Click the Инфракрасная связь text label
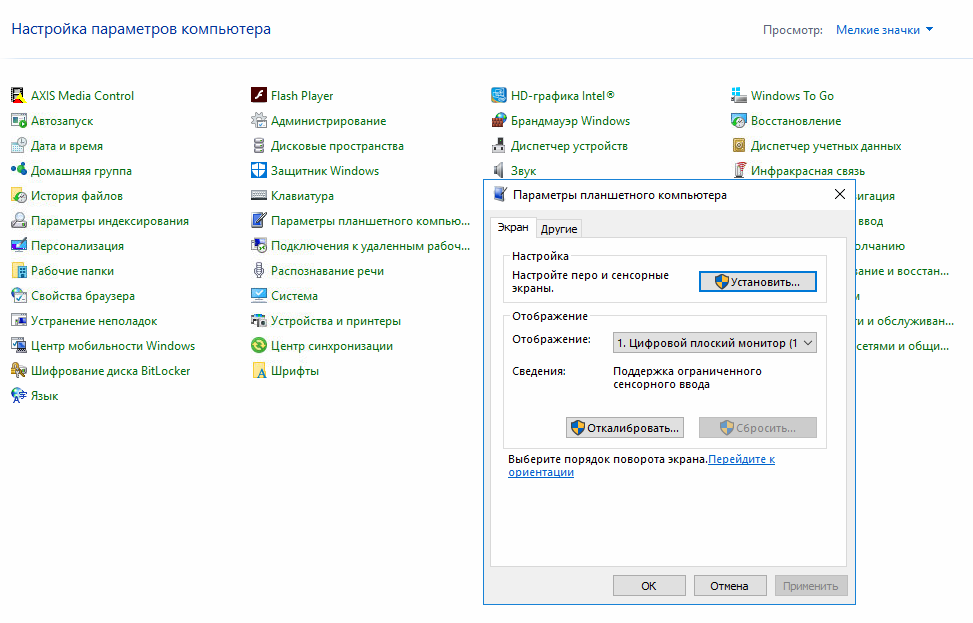Screen dimensions: 973x623 pyautogui.click(x=808, y=171)
